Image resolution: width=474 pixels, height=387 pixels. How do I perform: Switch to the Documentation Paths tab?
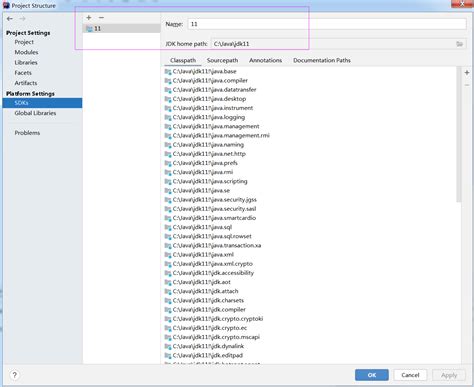[322, 60]
